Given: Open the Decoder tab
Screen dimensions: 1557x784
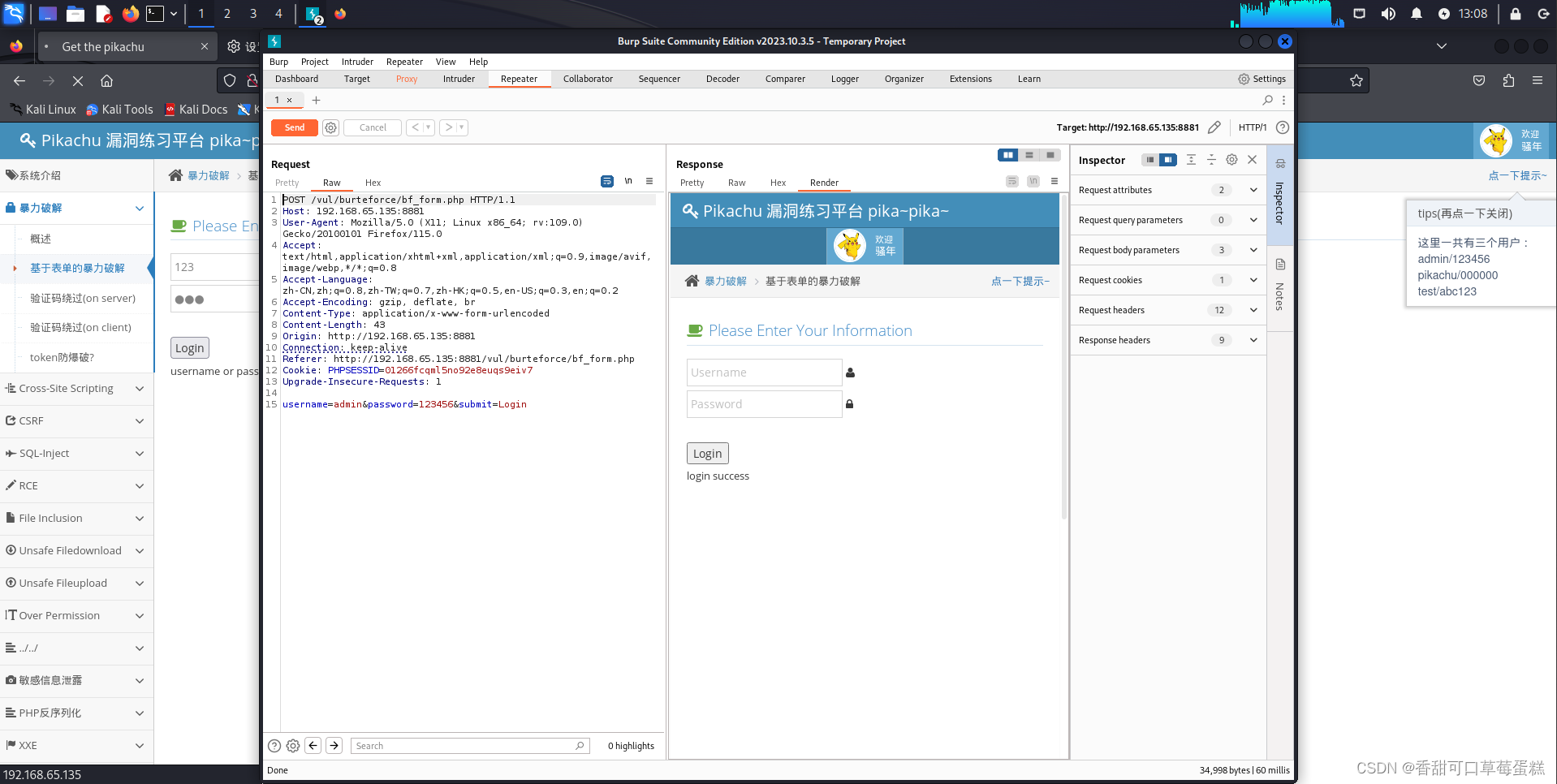Looking at the screenshot, I should pos(722,79).
